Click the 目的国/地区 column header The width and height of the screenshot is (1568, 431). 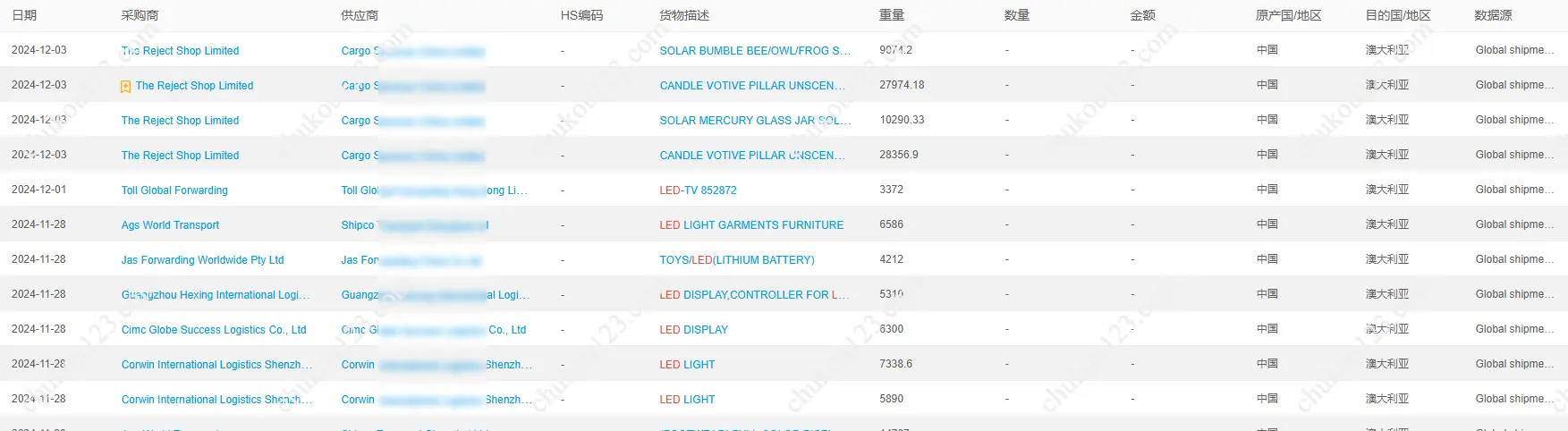click(x=1398, y=15)
